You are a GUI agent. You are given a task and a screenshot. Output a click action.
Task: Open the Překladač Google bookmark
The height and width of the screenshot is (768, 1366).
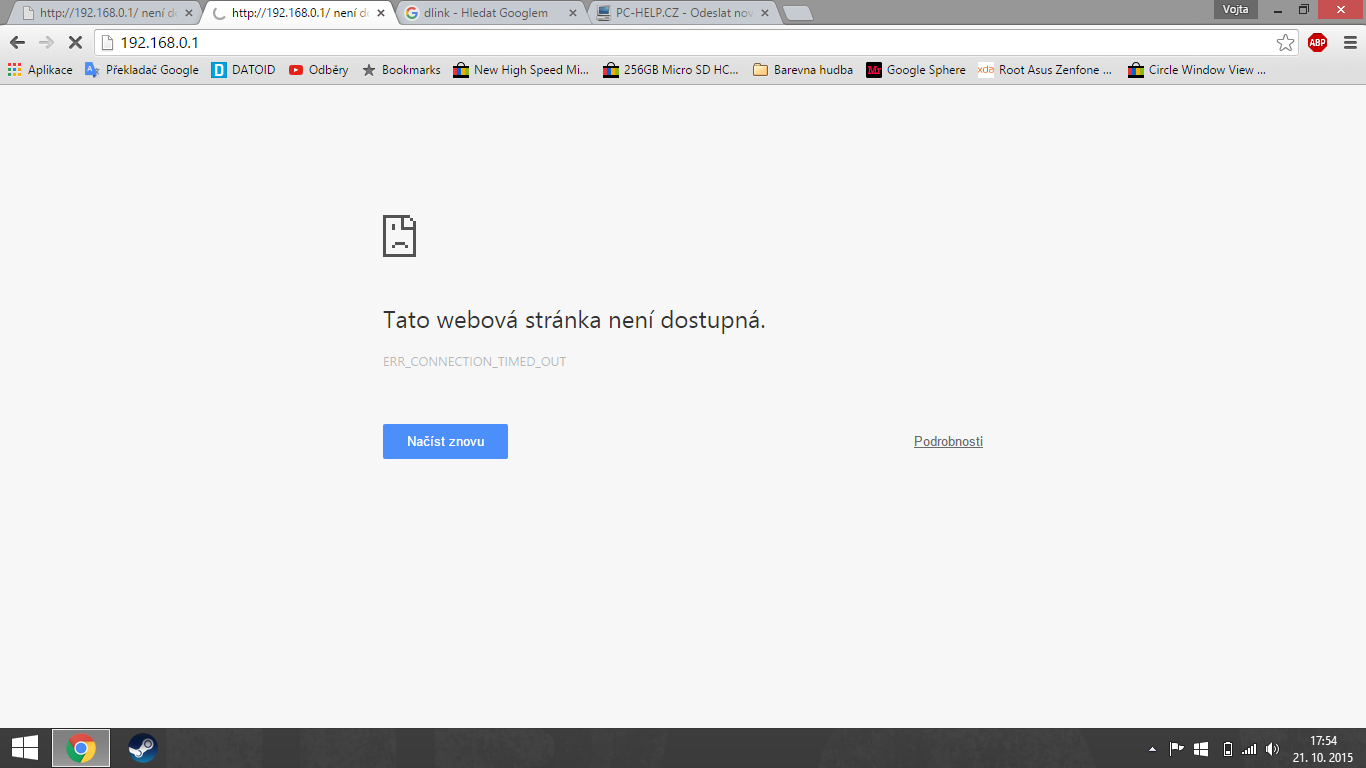142,70
